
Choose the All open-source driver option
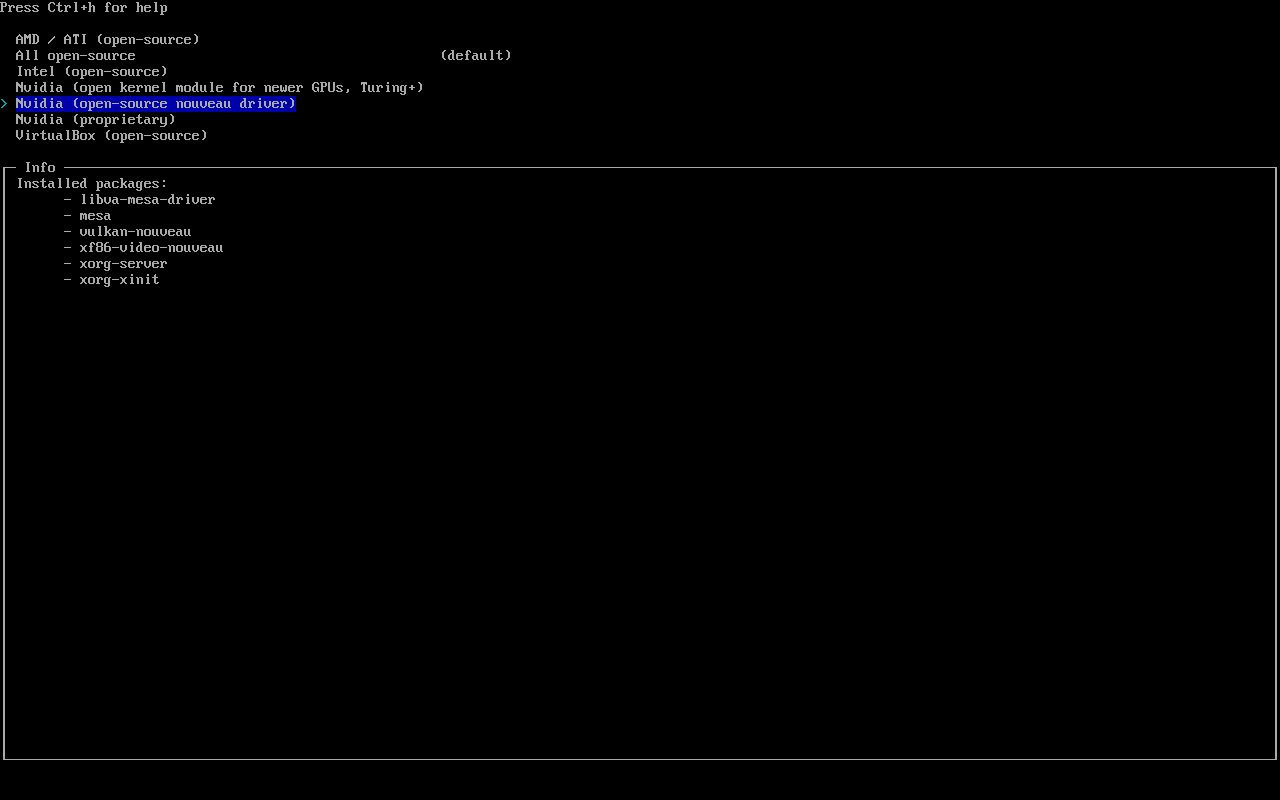(75, 55)
